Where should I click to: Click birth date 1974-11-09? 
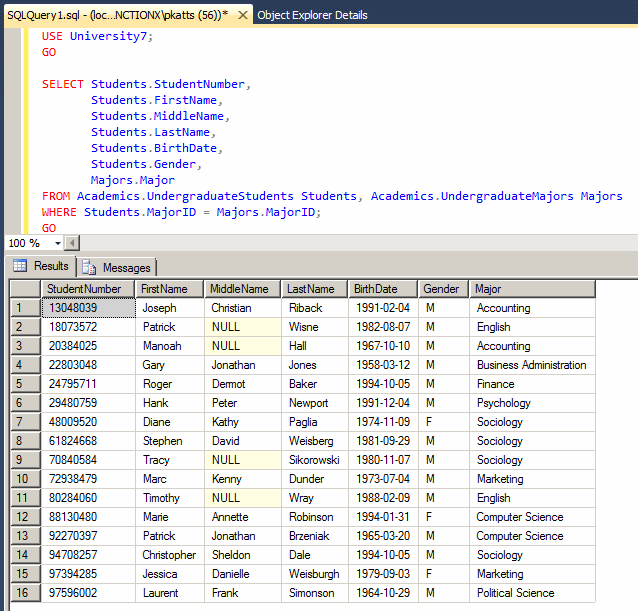383,422
